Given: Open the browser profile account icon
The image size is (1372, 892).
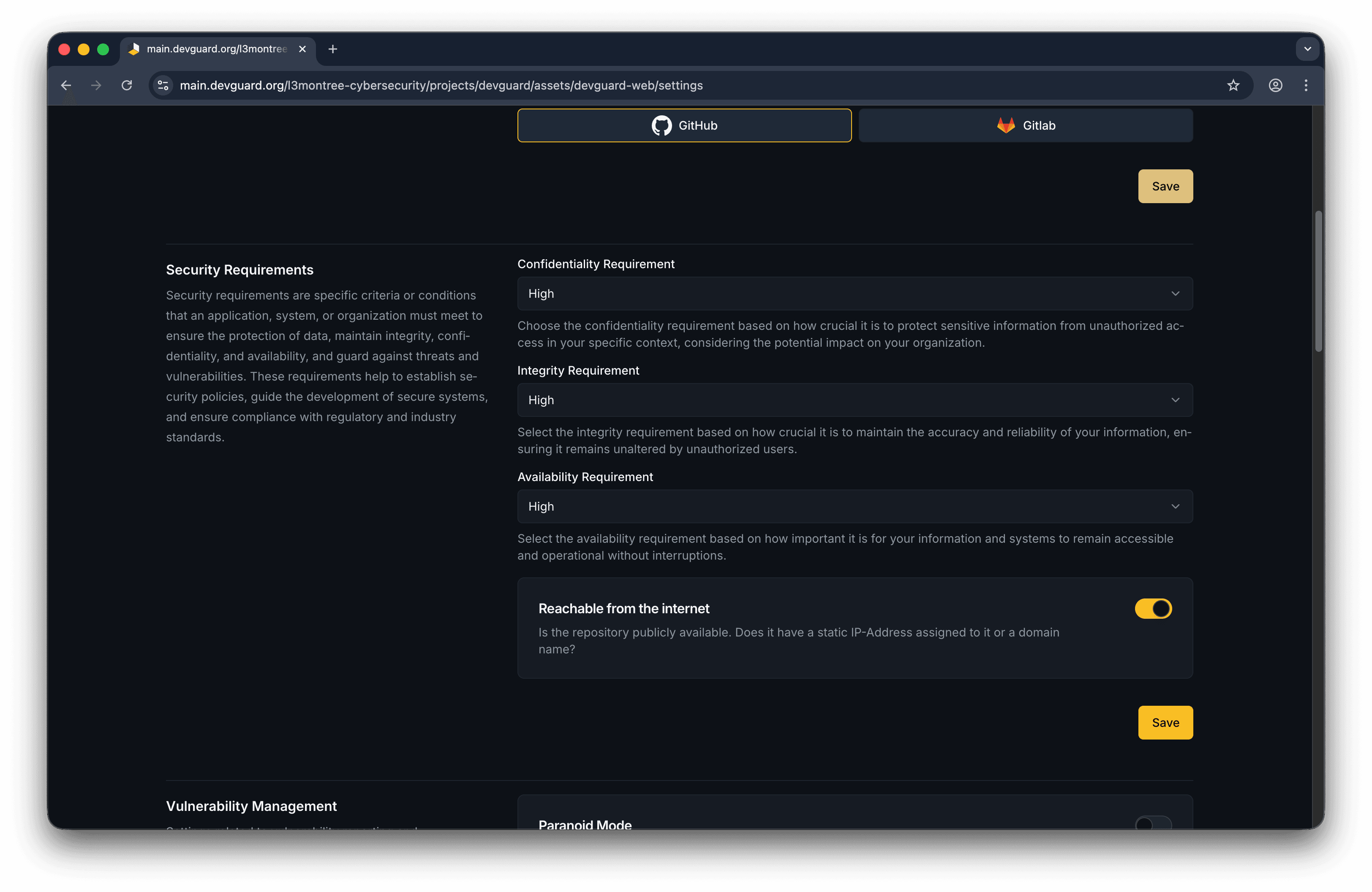Looking at the screenshot, I should (1275, 85).
